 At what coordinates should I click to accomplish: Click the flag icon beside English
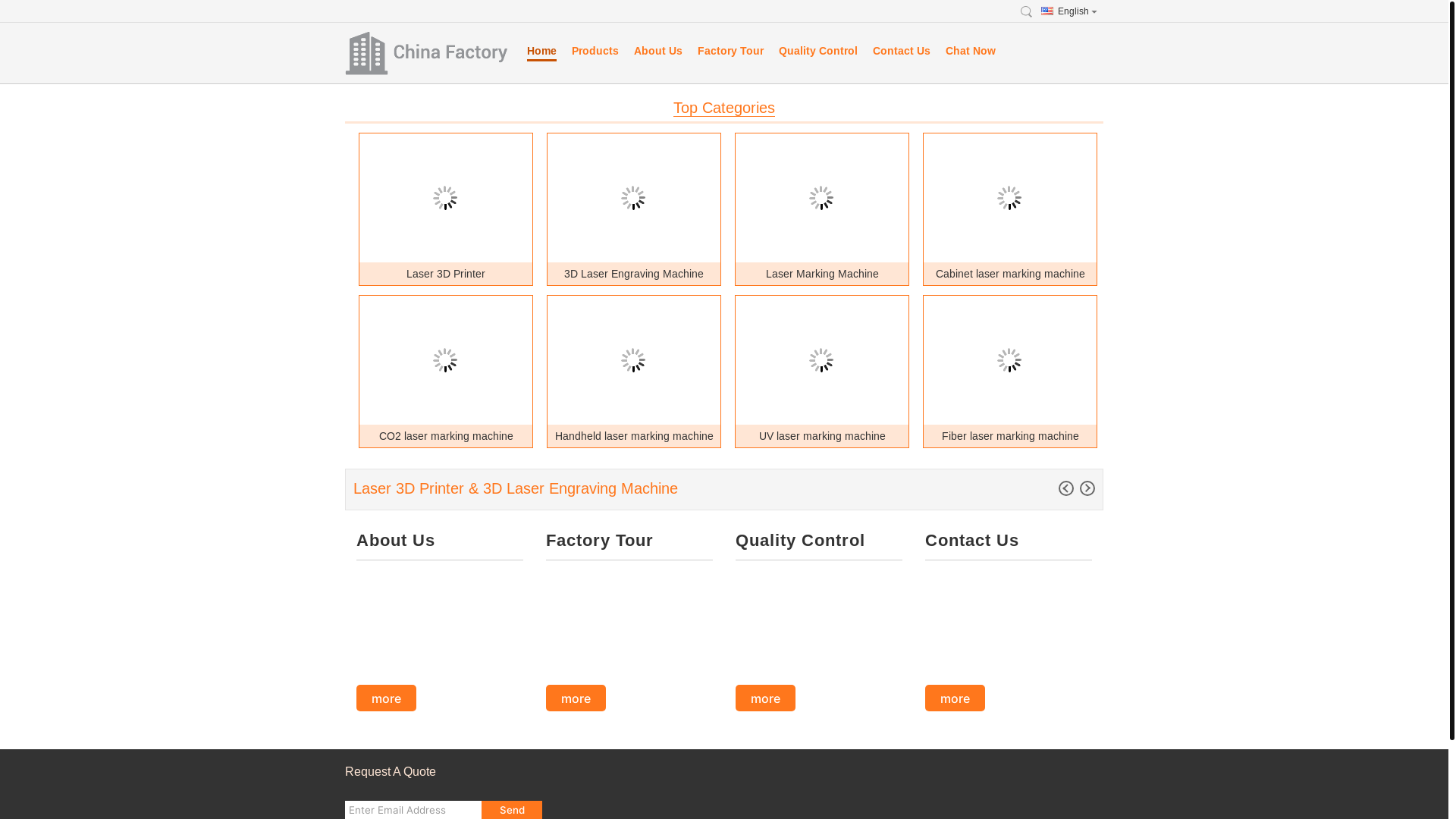pos(1047,11)
